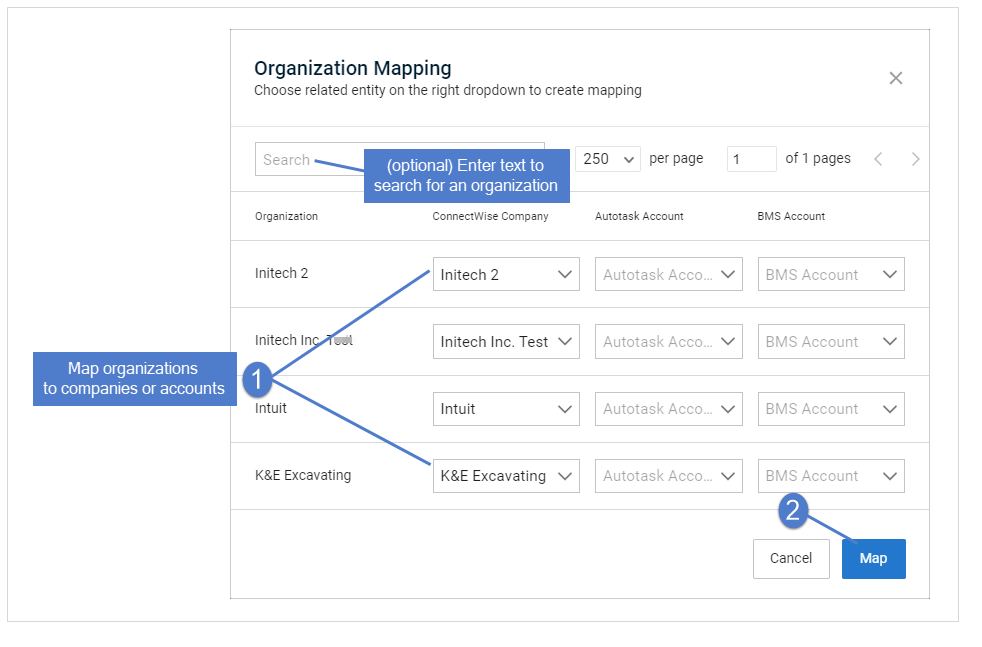
Task: Open Autotask Account dropdown for Initech Inc. Test
Action: coord(669,341)
